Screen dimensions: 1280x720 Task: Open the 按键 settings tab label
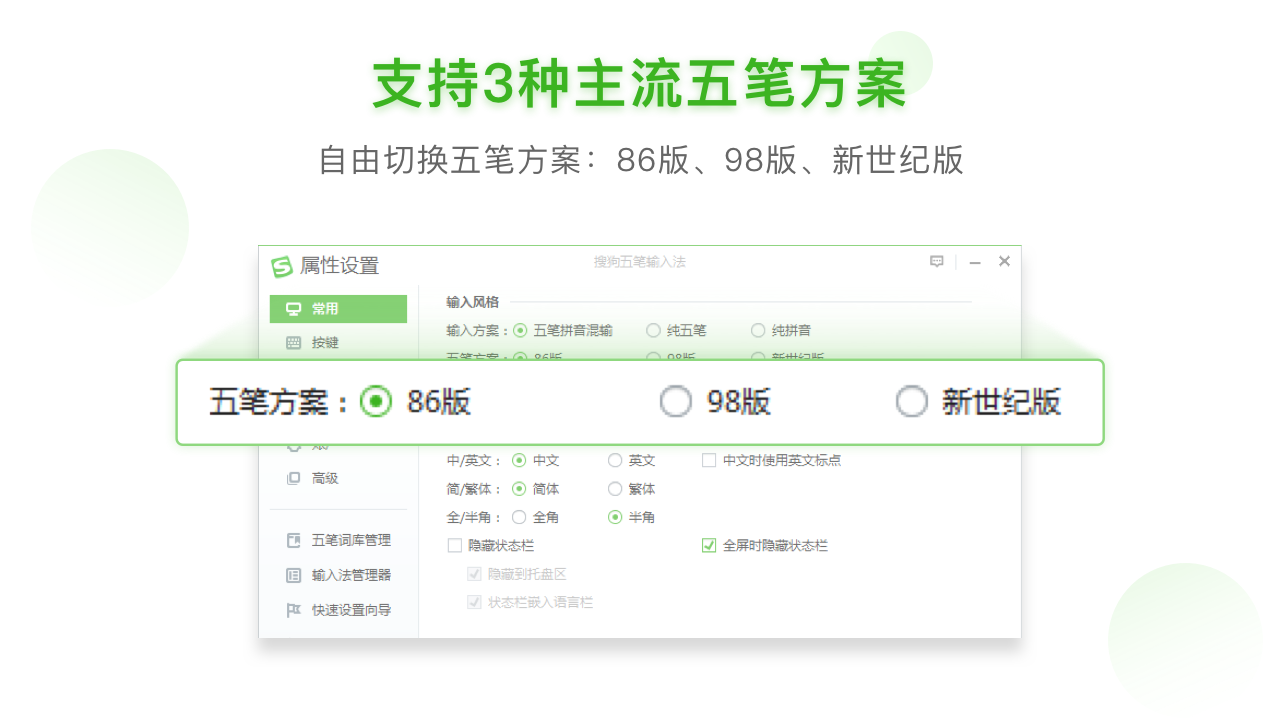pyautogui.click(x=325, y=343)
